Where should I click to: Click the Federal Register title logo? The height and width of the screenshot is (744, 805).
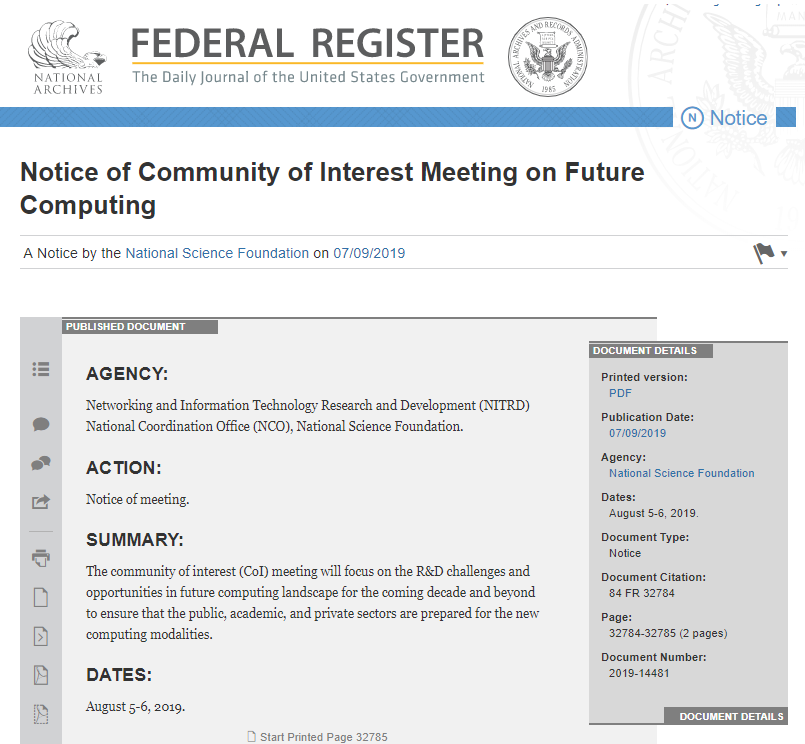coord(308,55)
